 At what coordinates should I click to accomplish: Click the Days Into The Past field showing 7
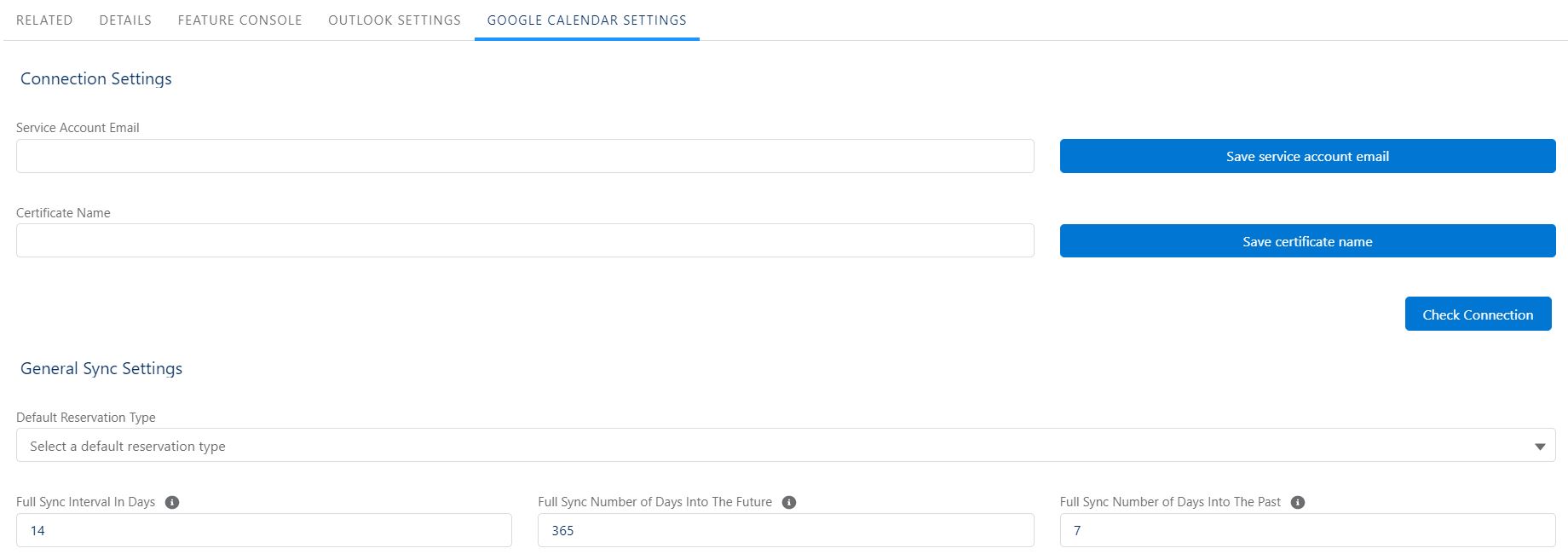tap(1307, 530)
